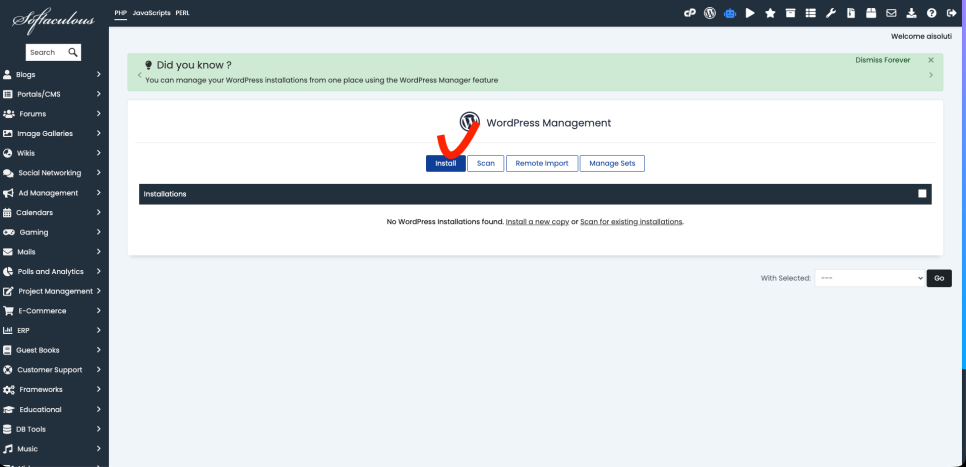
Task: Click the Calendars grid icon
Action: [x=7, y=213]
